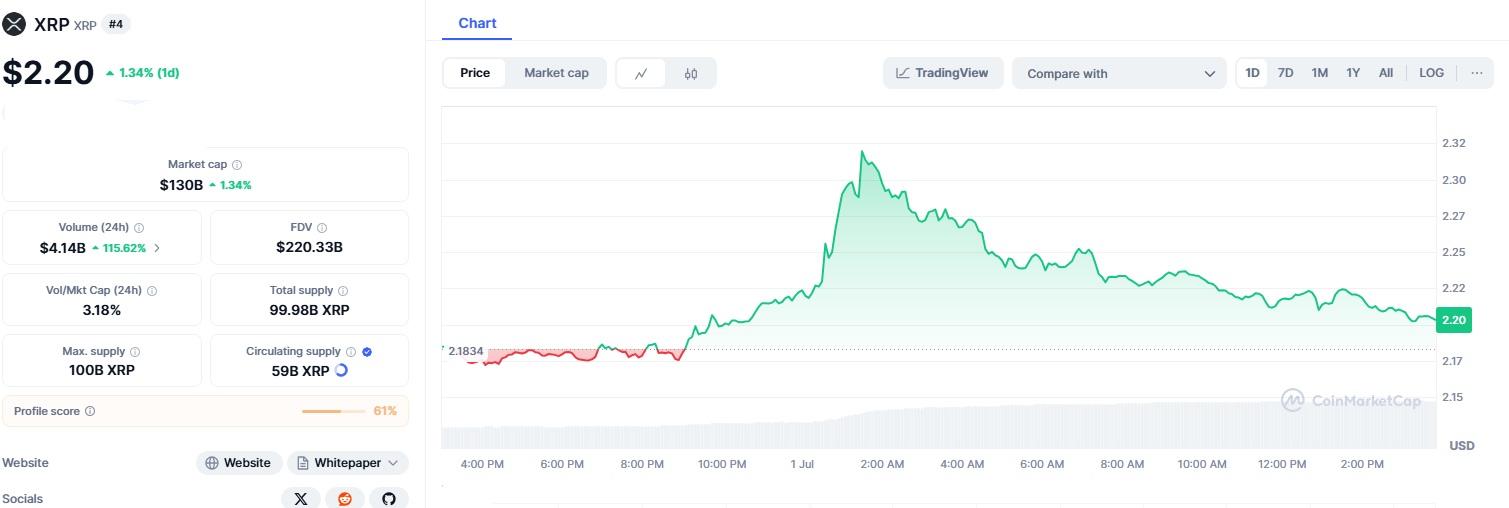1509x508 pixels.
Task: Click the Profile score info icon
Action: pyautogui.click(x=90, y=411)
